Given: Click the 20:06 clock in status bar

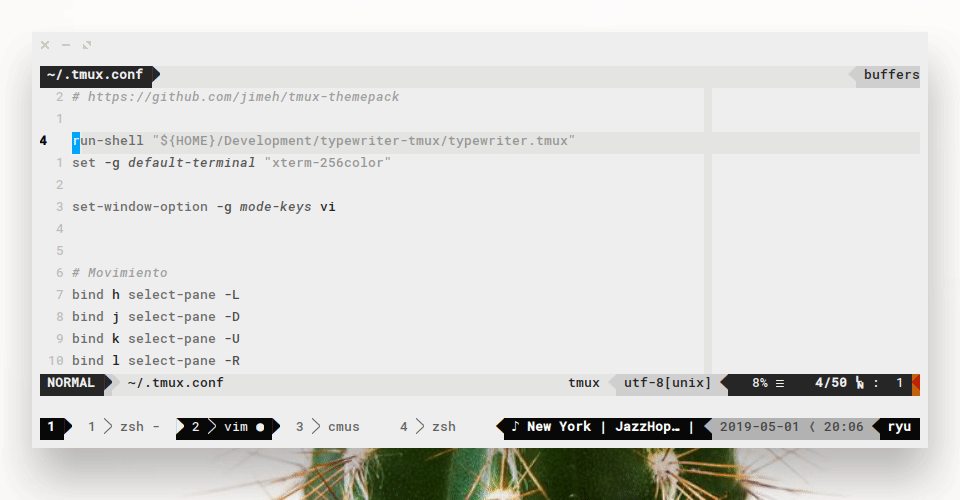Looking at the screenshot, I should point(843,427).
